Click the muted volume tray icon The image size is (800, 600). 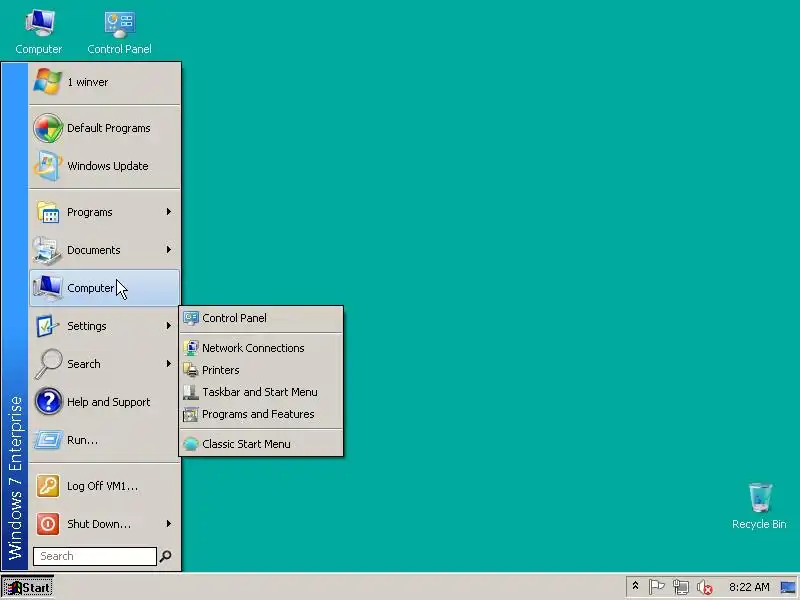click(x=705, y=588)
